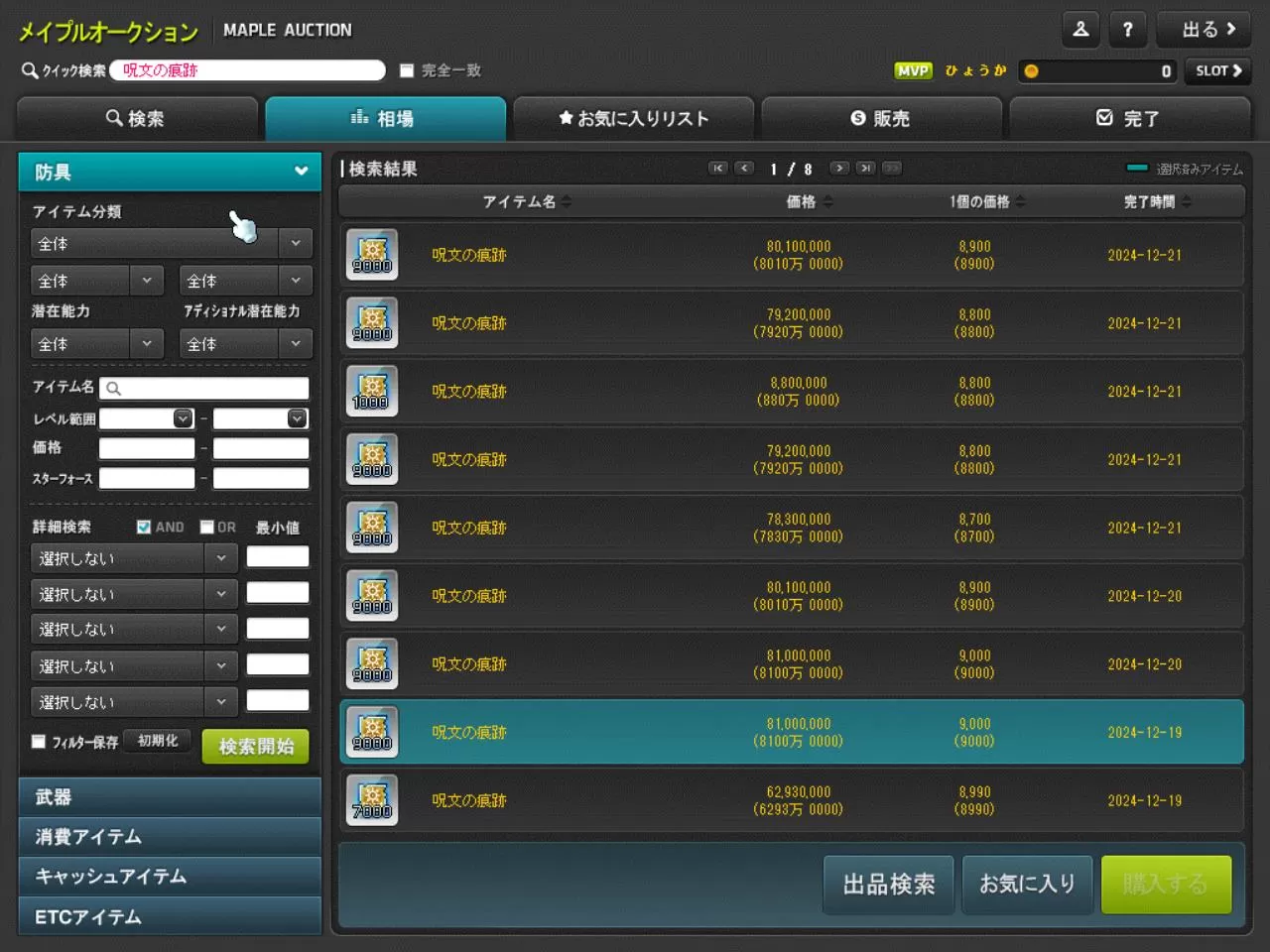Go to previous results page

744,169
